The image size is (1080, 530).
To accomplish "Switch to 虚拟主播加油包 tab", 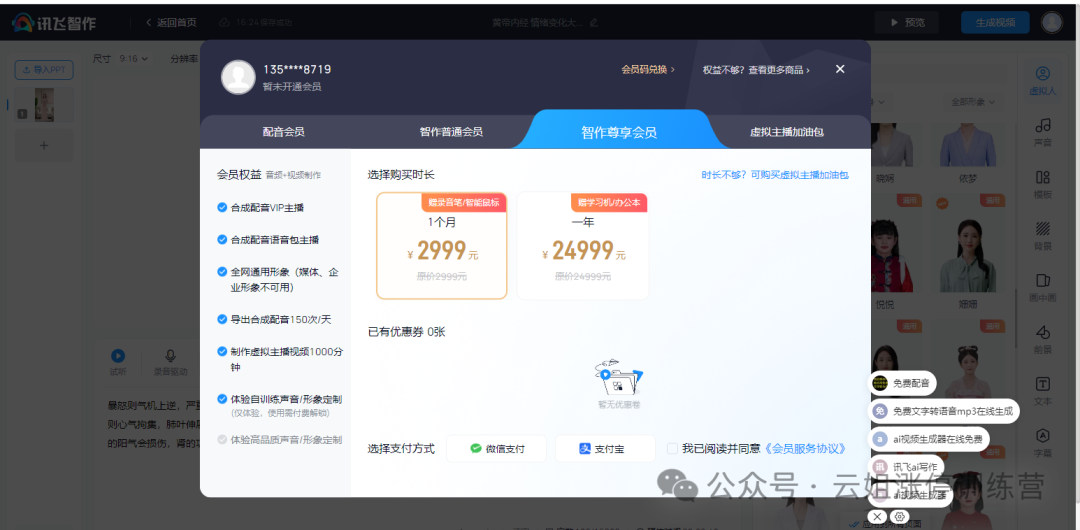I will tap(787, 132).
